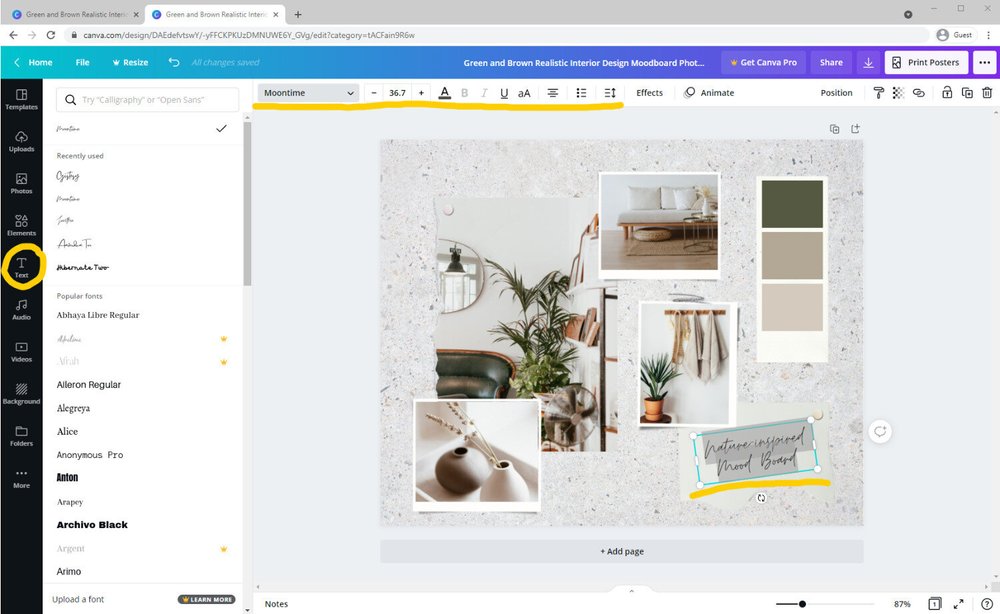Open the Templates panel
1000x614 pixels.
click(x=21, y=98)
